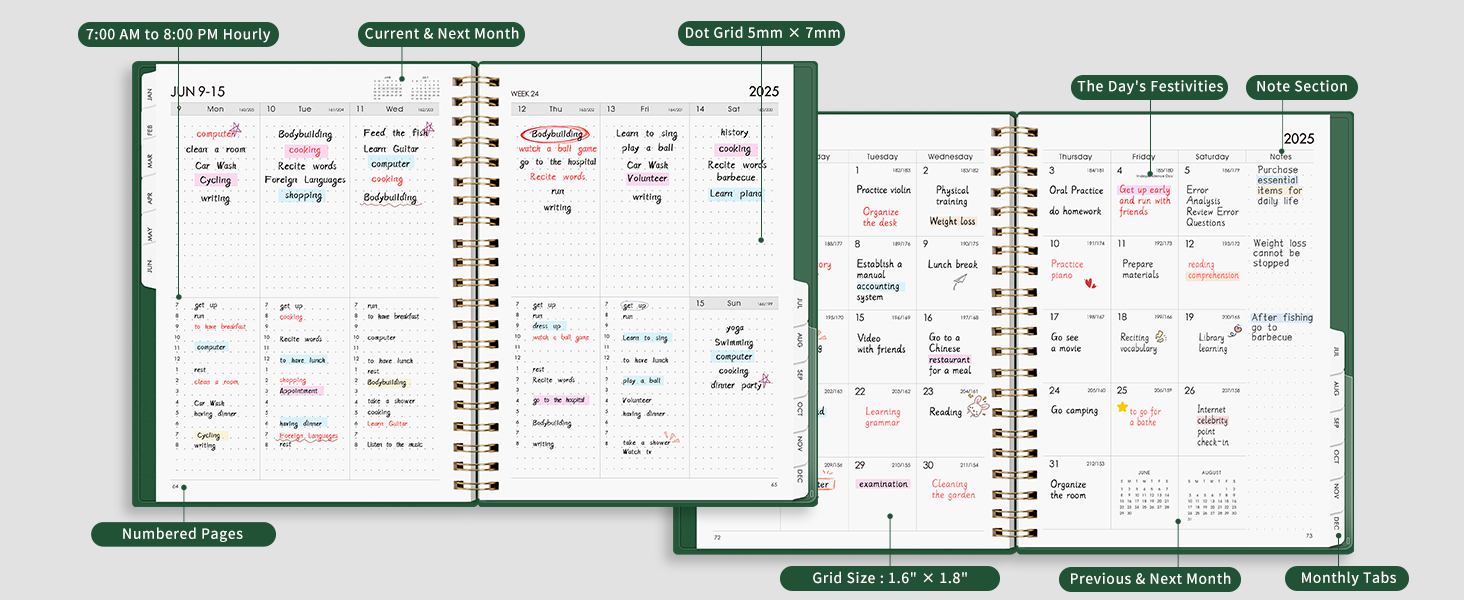The width and height of the screenshot is (1464, 600).
Task: Click the 'Monthly Tabs' badge
Action: (1346, 577)
